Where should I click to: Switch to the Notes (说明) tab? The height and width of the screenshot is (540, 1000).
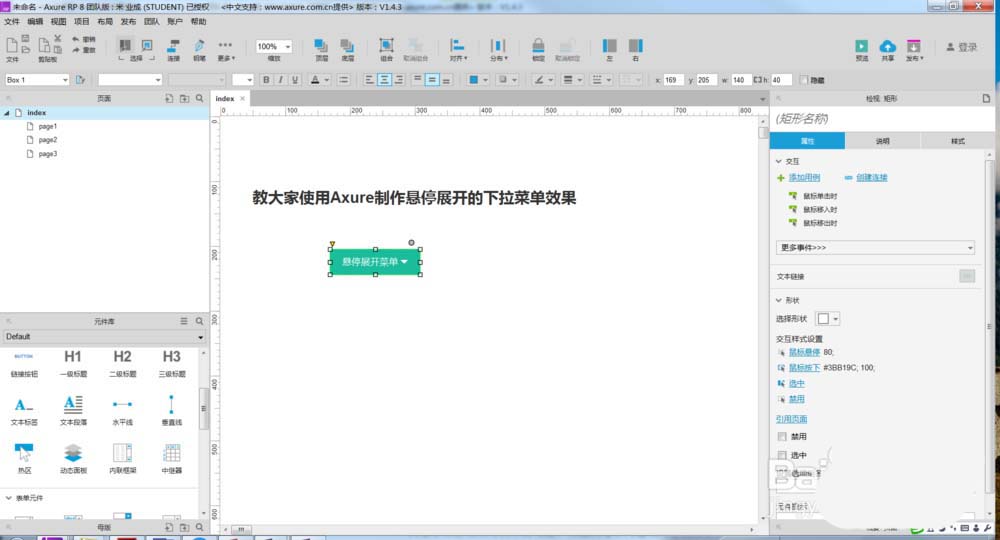[882, 141]
